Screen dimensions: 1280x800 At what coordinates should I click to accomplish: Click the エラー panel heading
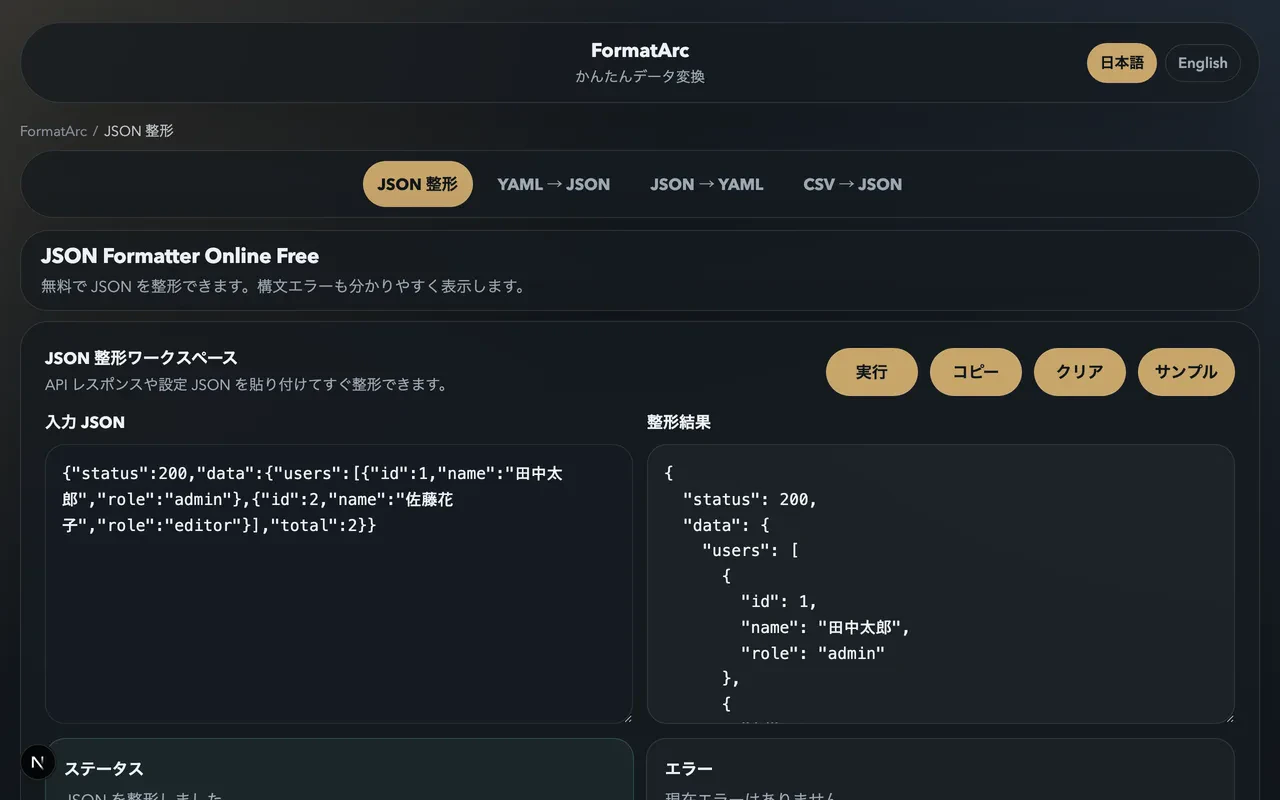689,769
